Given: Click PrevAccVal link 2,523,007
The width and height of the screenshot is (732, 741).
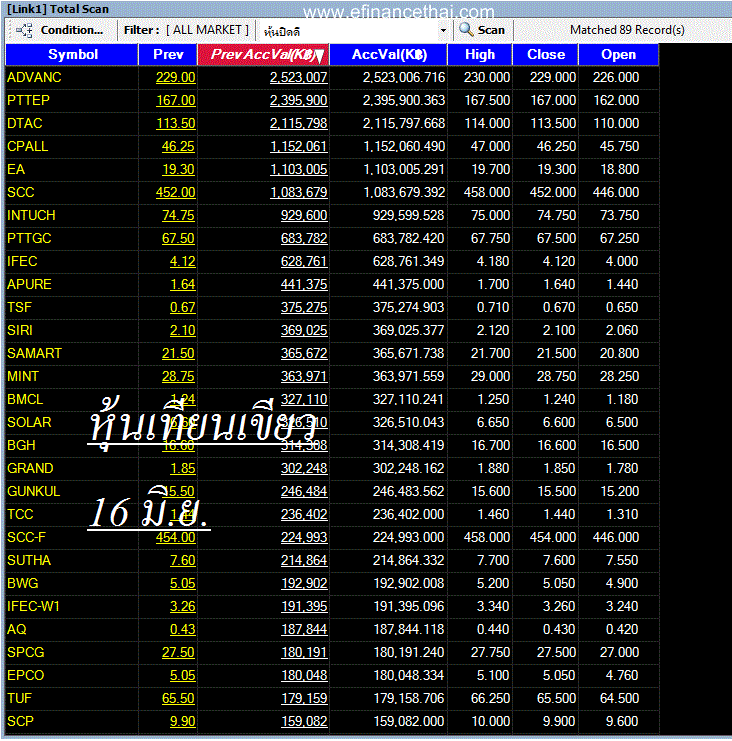Looking at the screenshot, I should point(298,78).
